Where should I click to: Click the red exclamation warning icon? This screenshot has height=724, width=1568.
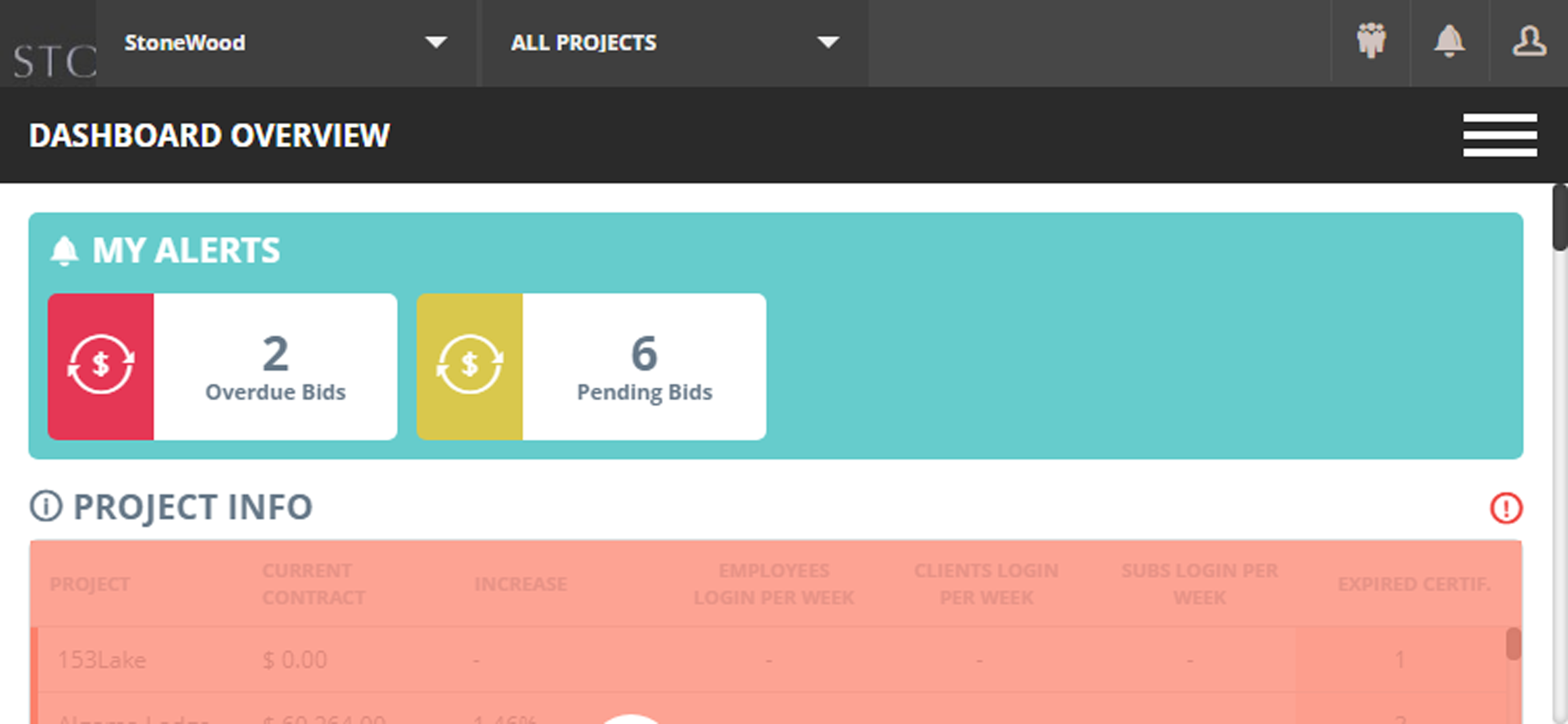[1506, 507]
